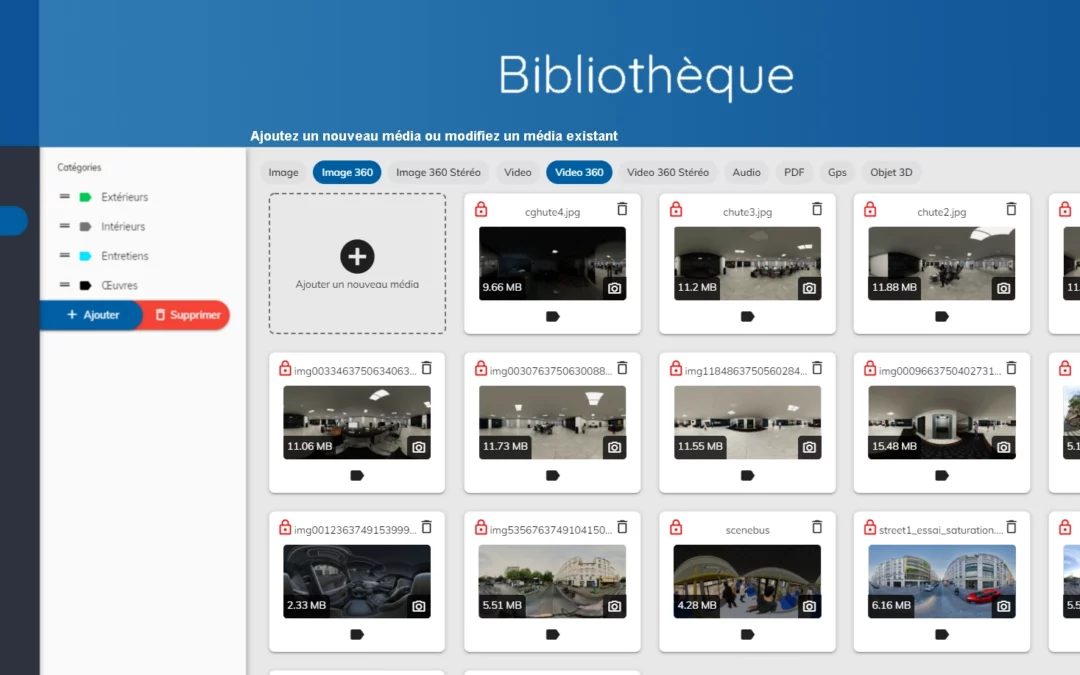Select the Audio filter tab
This screenshot has height=675, width=1080.
click(x=746, y=172)
